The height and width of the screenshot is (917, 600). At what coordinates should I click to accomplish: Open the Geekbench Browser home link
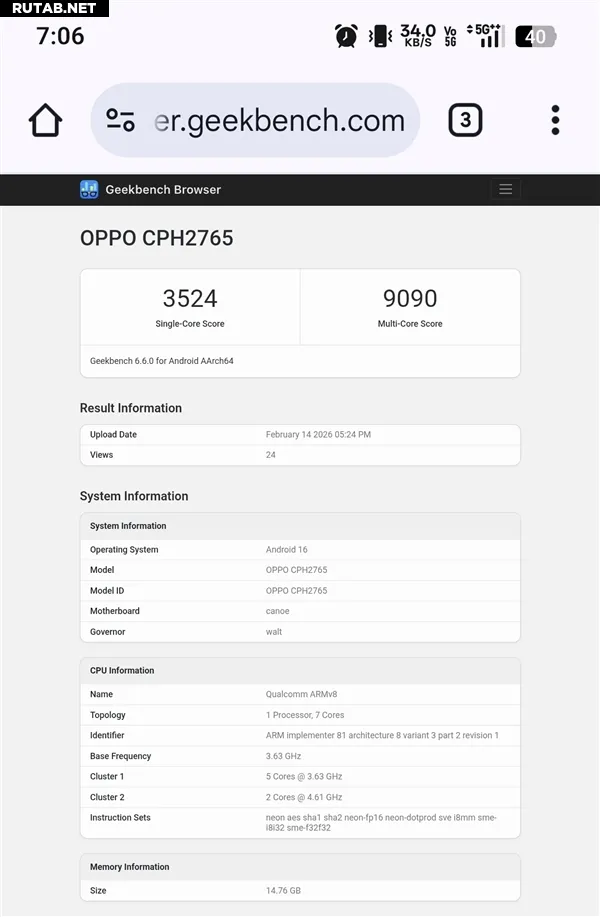pos(163,189)
